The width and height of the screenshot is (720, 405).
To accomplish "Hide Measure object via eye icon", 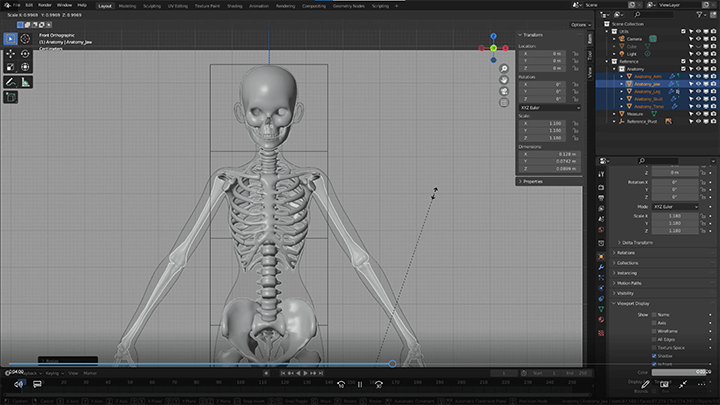I will [x=698, y=114].
